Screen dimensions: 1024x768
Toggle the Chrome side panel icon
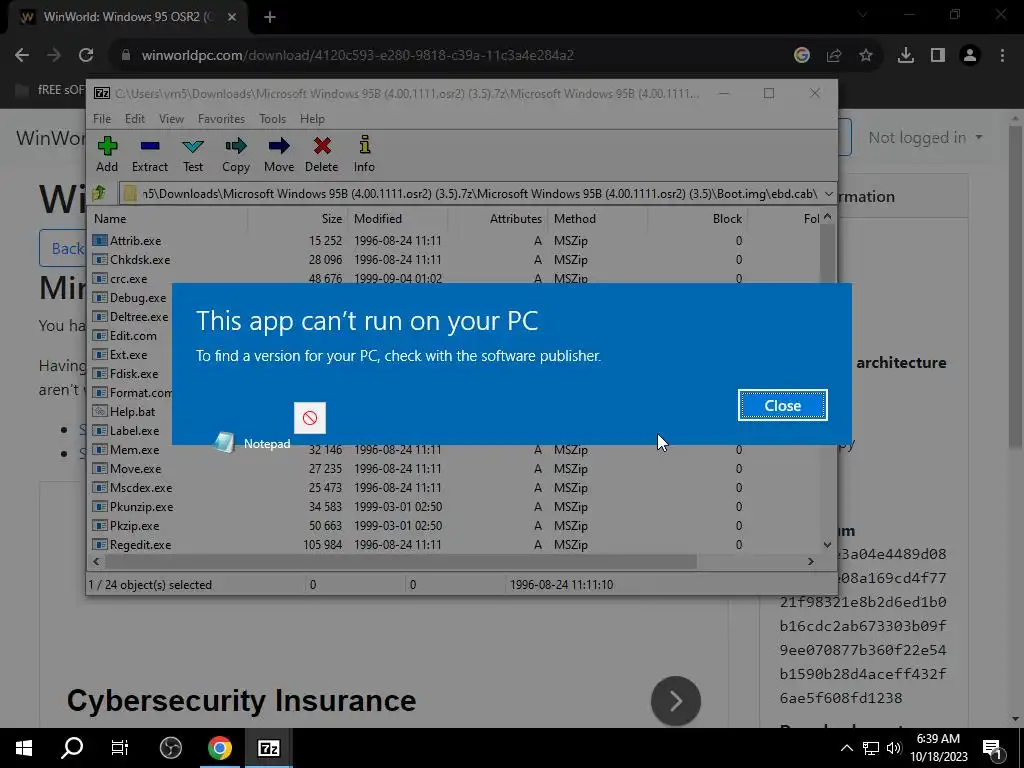click(938, 56)
